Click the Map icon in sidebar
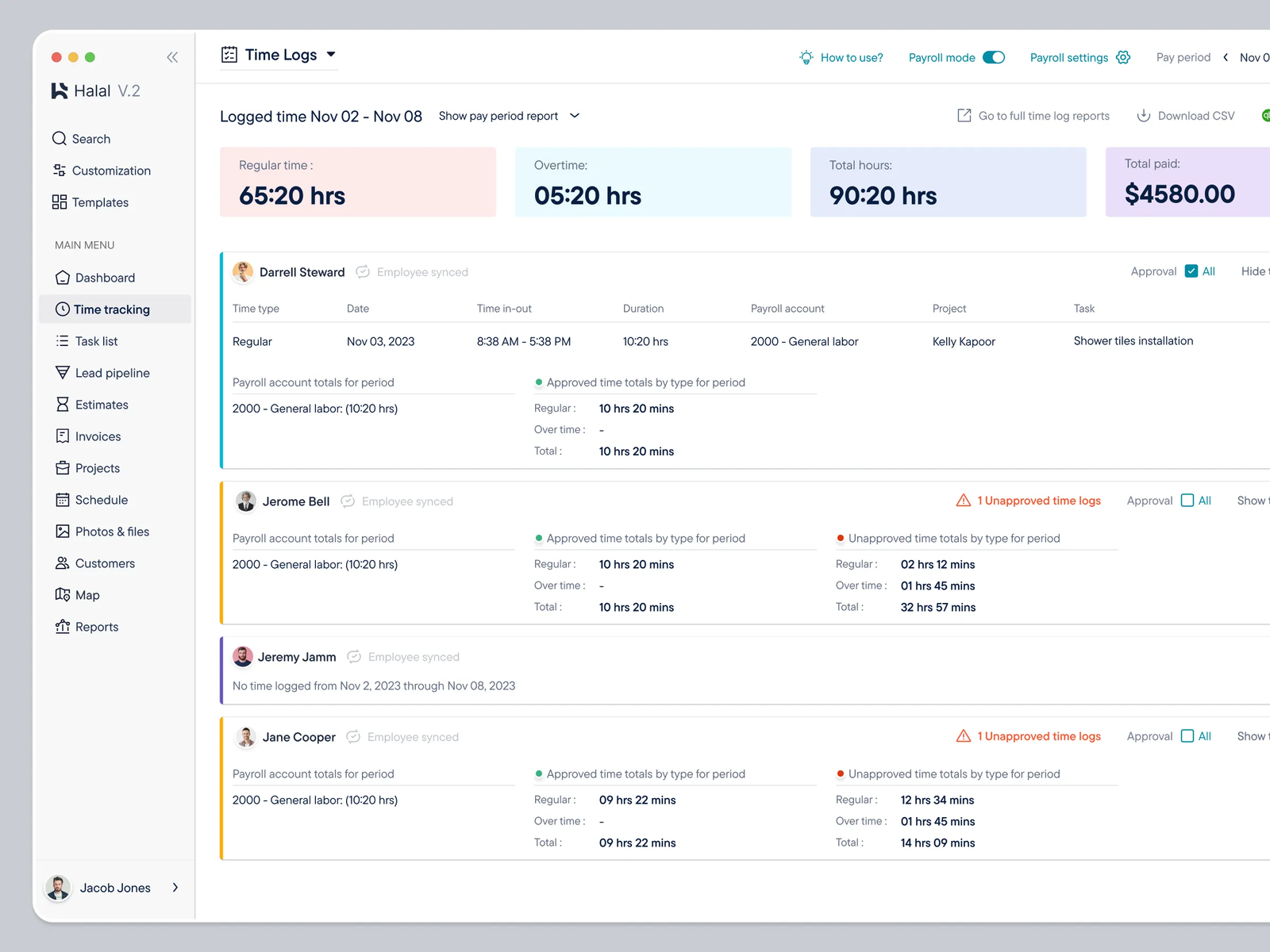 [x=63, y=595]
